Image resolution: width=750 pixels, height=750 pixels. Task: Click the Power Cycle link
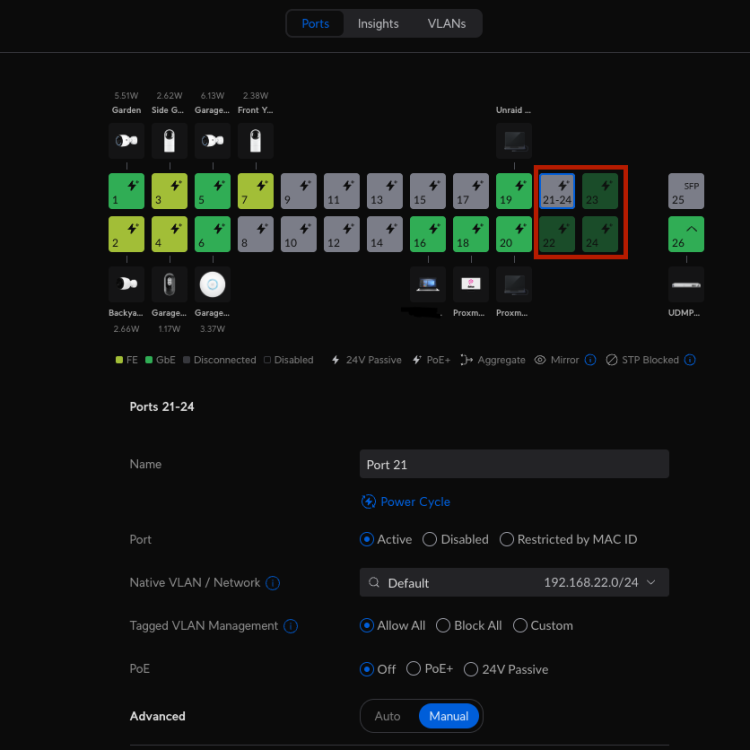pos(406,502)
